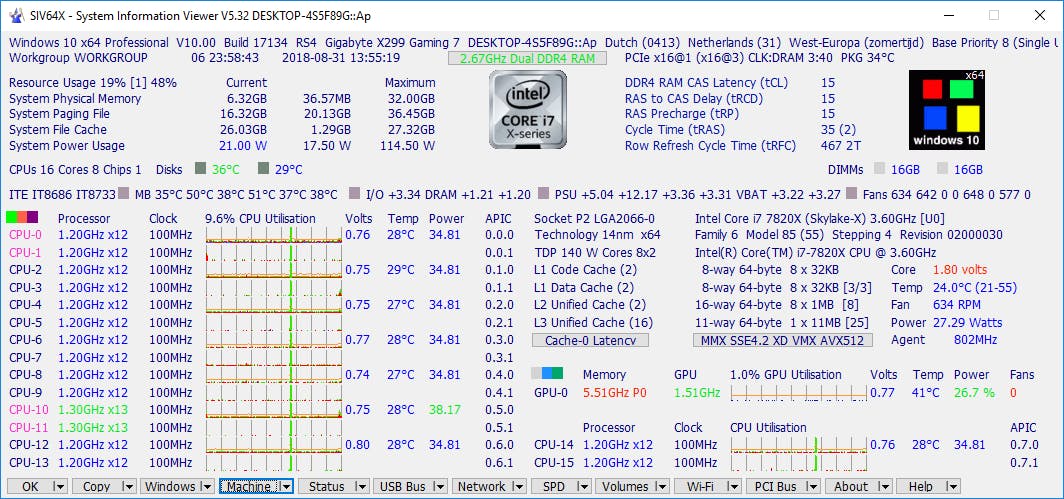Click the CPU-14 utilisation graph
Screen dimensions: 1064x499
point(798,445)
